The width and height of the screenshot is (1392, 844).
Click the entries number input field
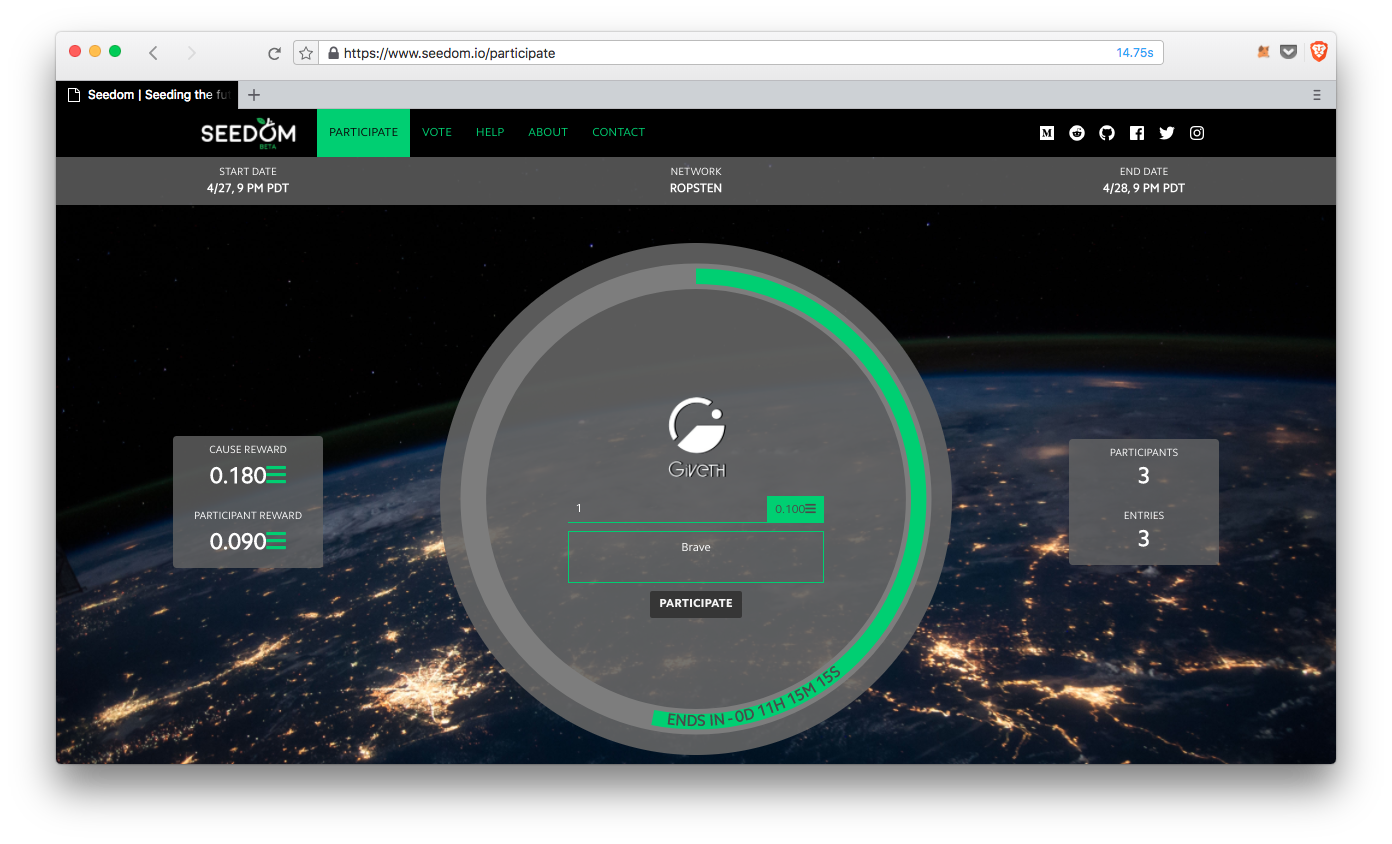[667, 509]
